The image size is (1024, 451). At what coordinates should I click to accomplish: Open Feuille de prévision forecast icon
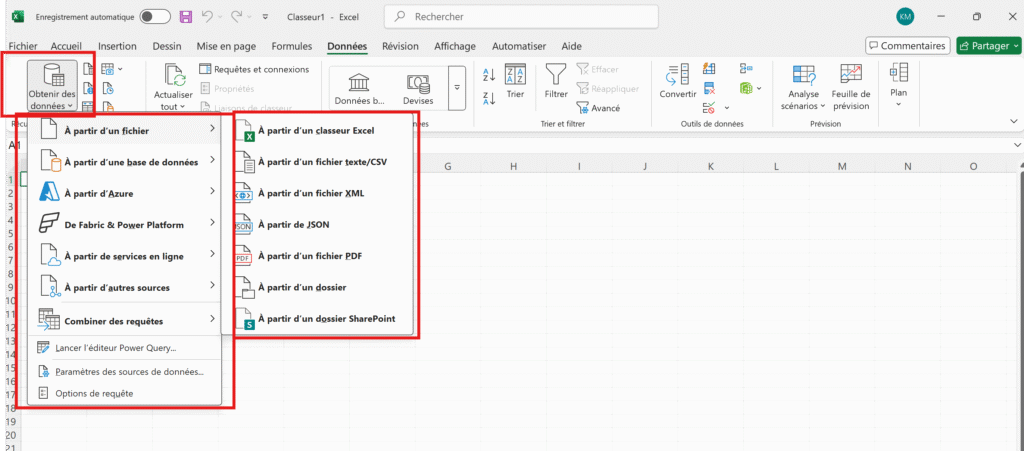[x=851, y=75]
